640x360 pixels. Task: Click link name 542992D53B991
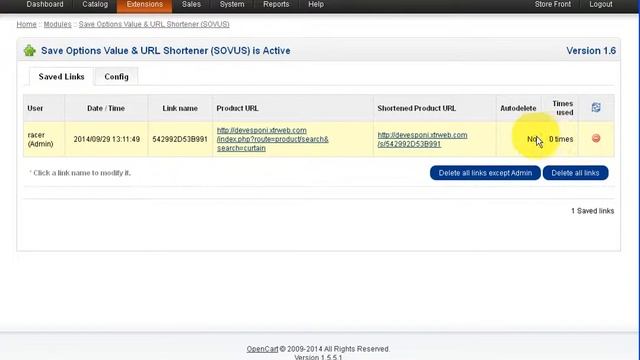point(180,139)
